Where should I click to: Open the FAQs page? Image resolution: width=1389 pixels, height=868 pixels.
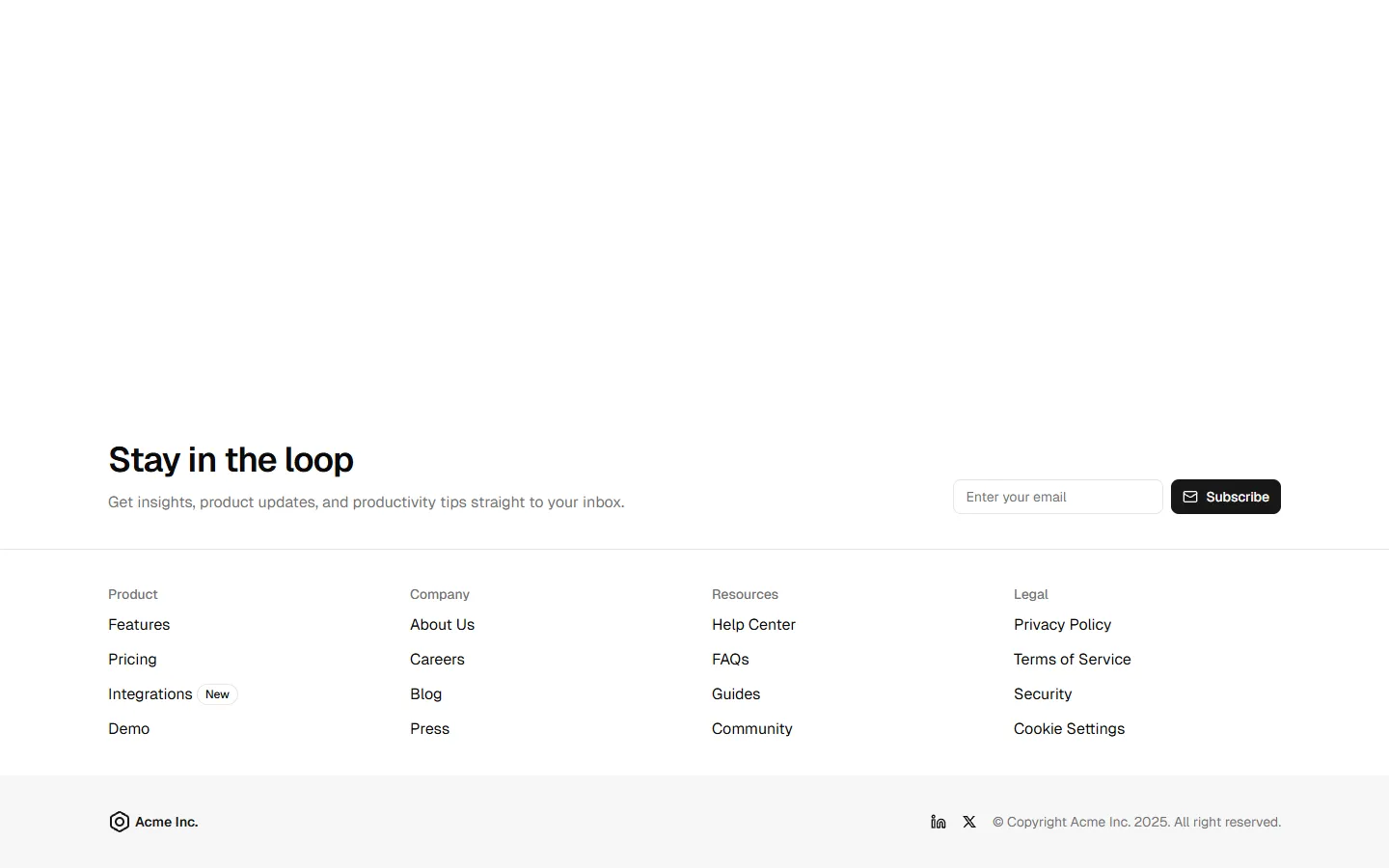(x=730, y=660)
